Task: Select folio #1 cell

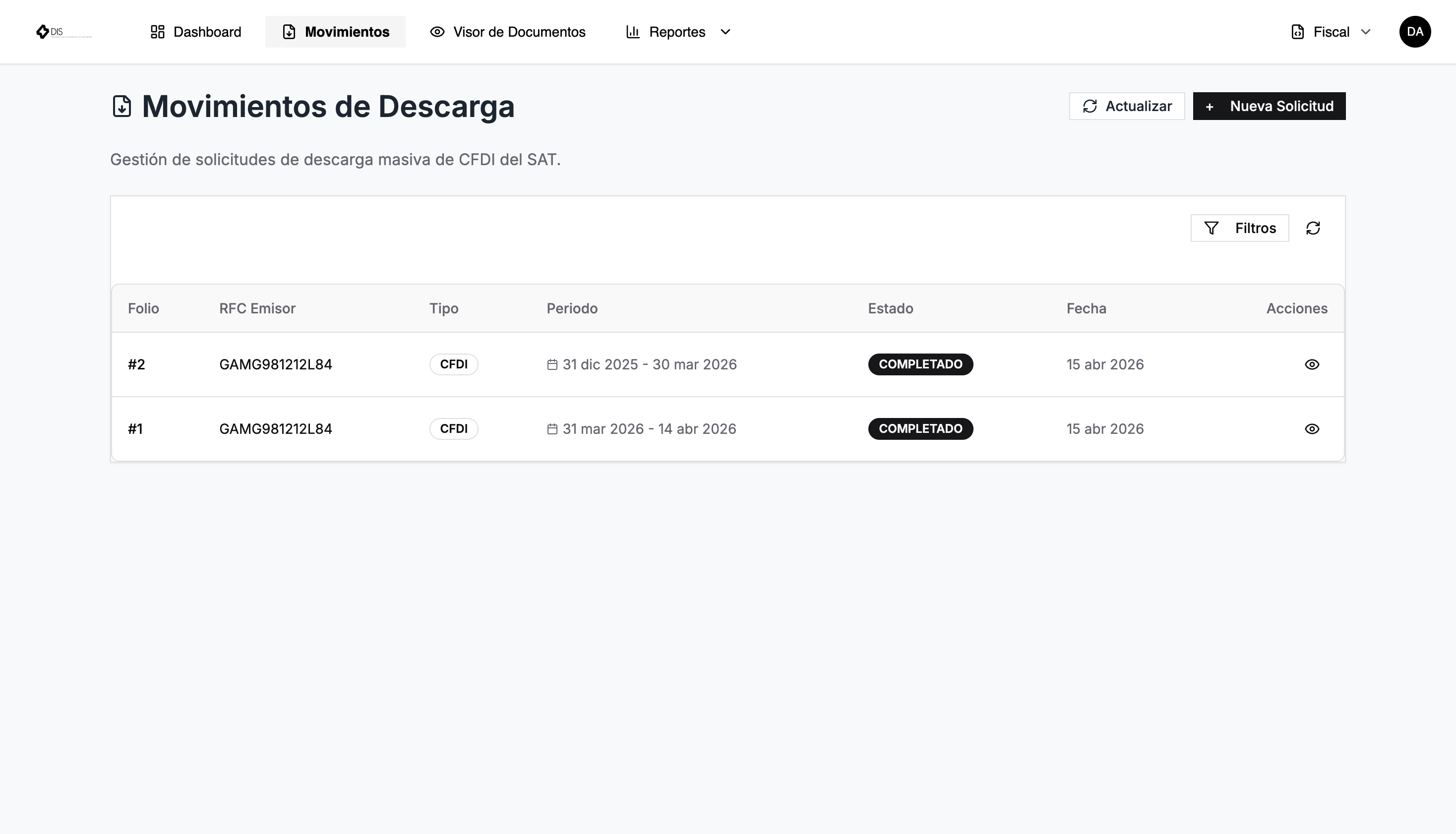Action: tap(135, 429)
